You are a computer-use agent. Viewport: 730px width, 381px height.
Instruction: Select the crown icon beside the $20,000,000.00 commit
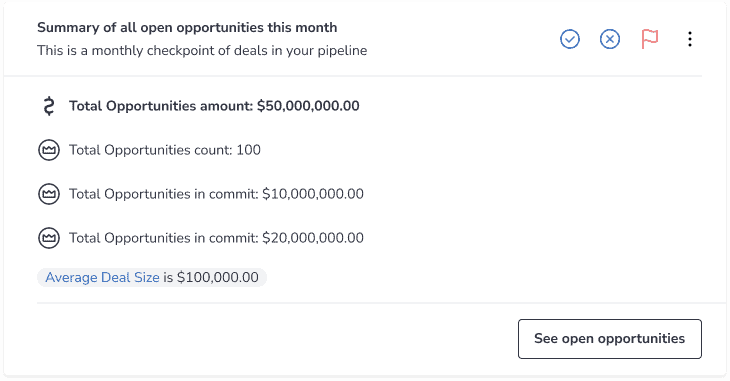coord(49,238)
